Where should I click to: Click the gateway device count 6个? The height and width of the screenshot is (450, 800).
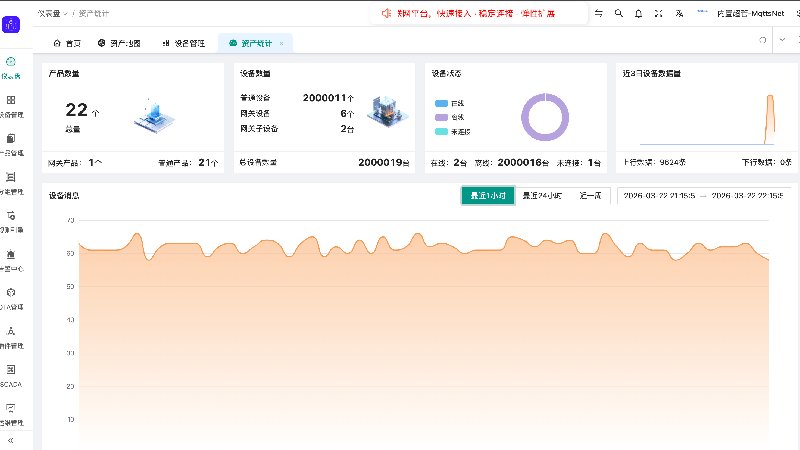347,113
